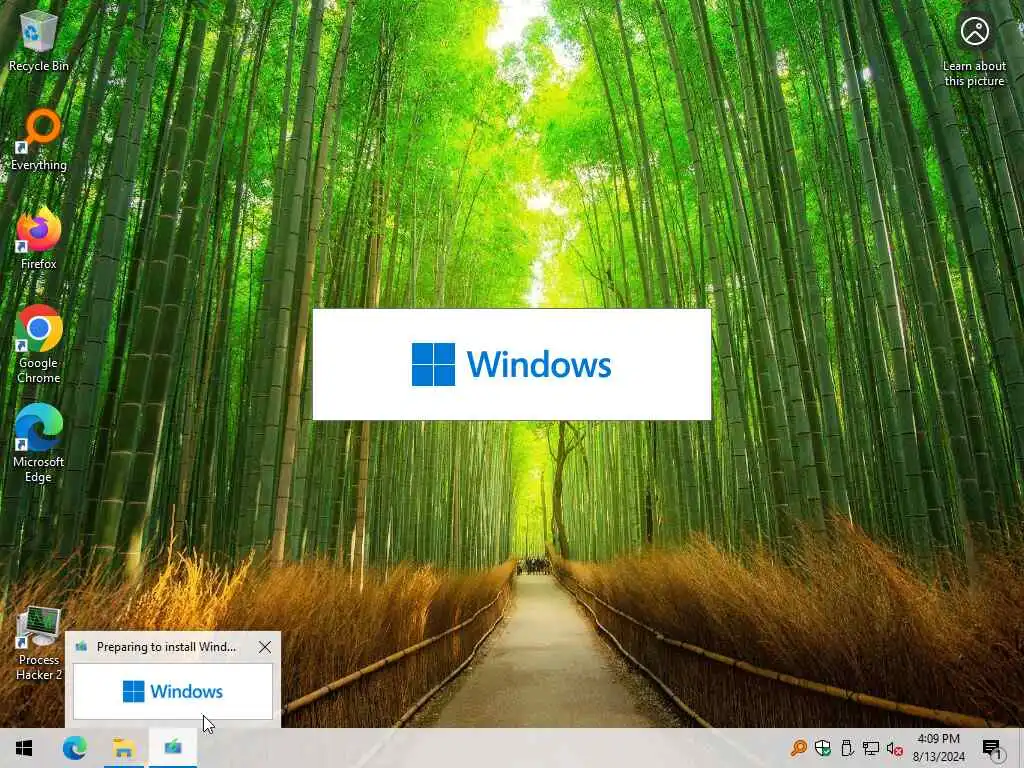Click the large Windows splash window
The height and width of the screenshot is (768, 1024).
point(512,364)
